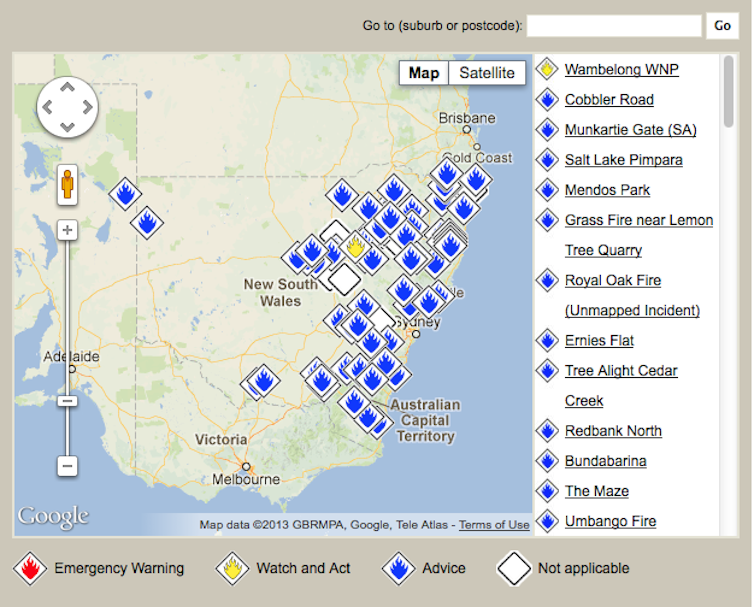Select the Map view tab
Viewport: 754px width, 607px height.
click(x=423, y=73)
